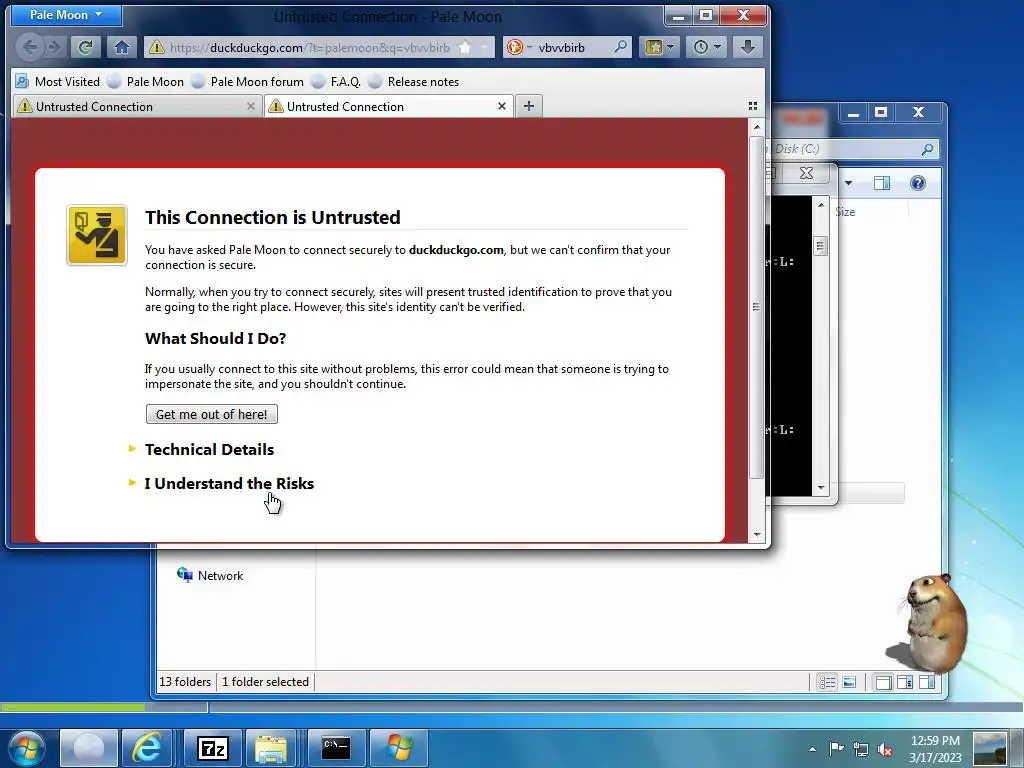Select Network in the Explorer navigation pane

[x=210, y=575]
